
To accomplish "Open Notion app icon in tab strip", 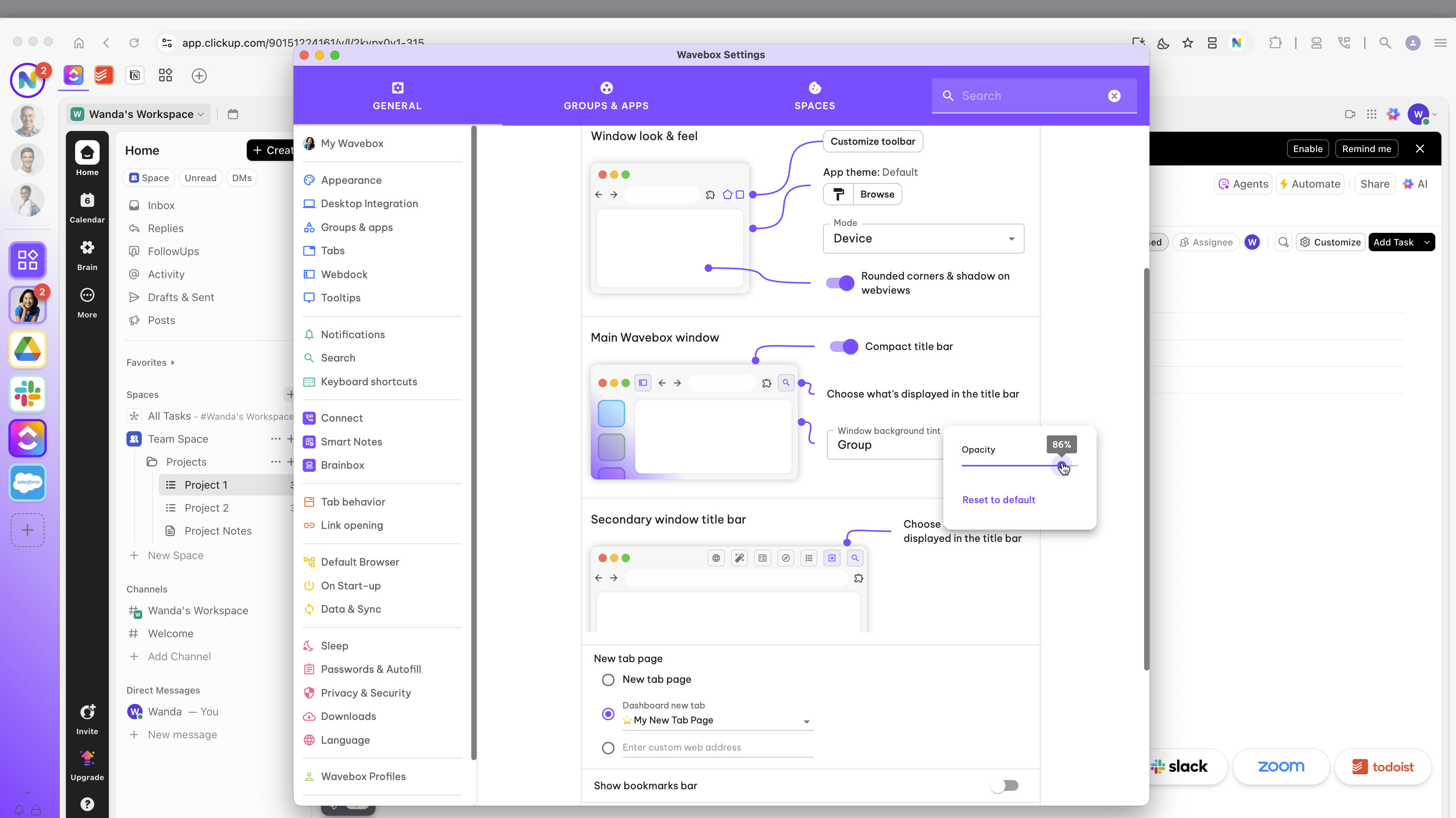I will pyautogui.click(x=134, y=75).
